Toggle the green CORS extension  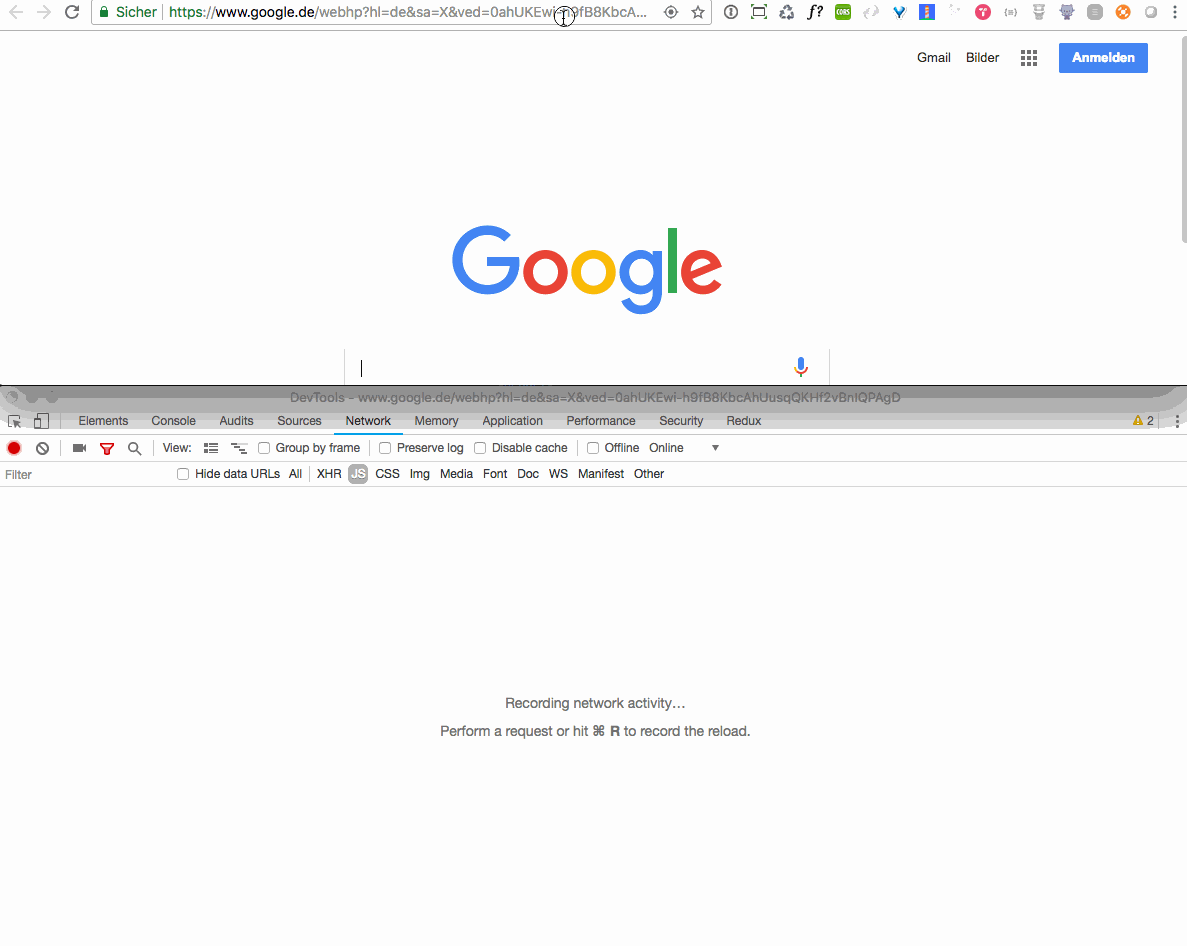point(843,12)
